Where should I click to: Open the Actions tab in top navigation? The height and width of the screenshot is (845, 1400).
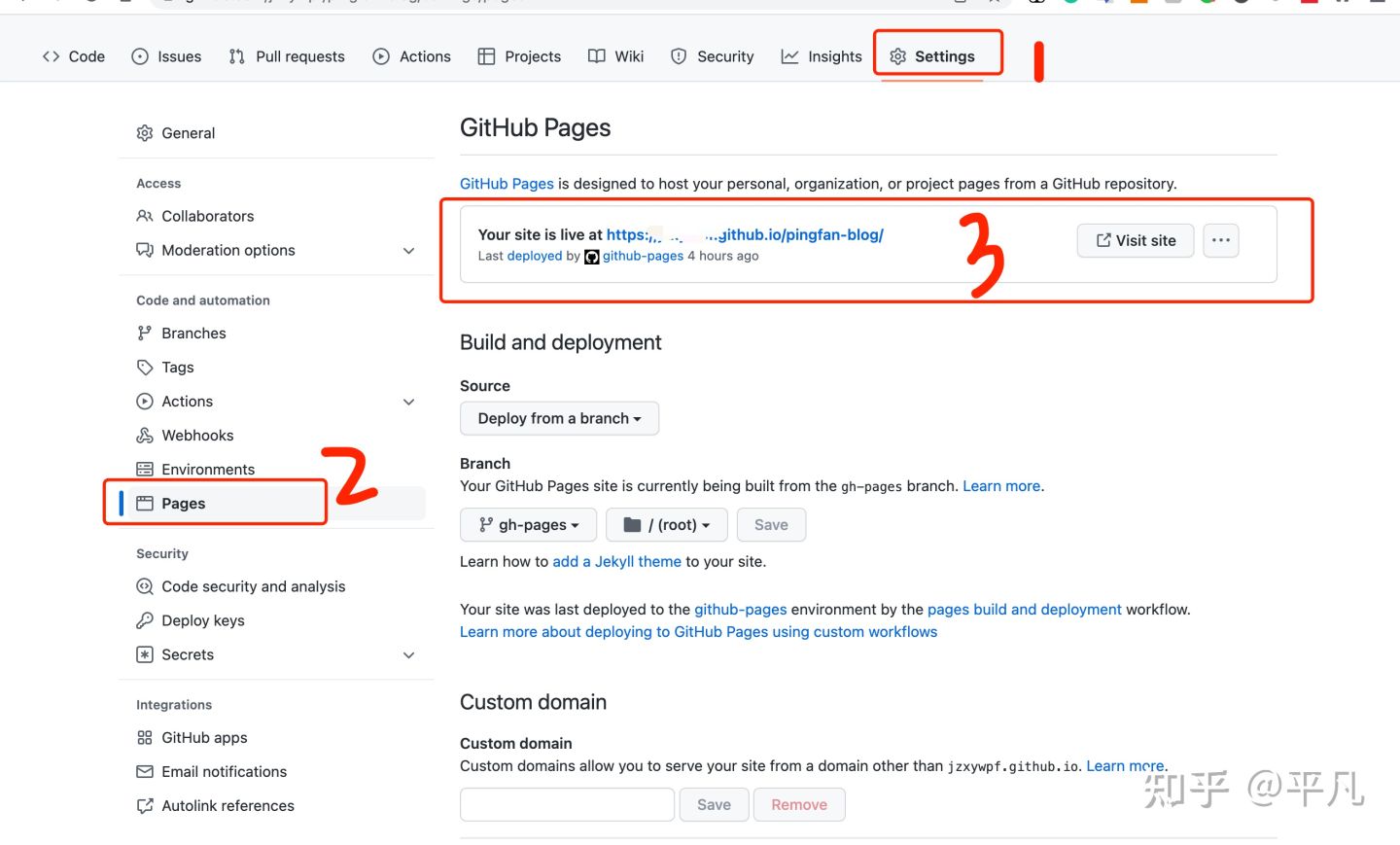pos(412,56)
